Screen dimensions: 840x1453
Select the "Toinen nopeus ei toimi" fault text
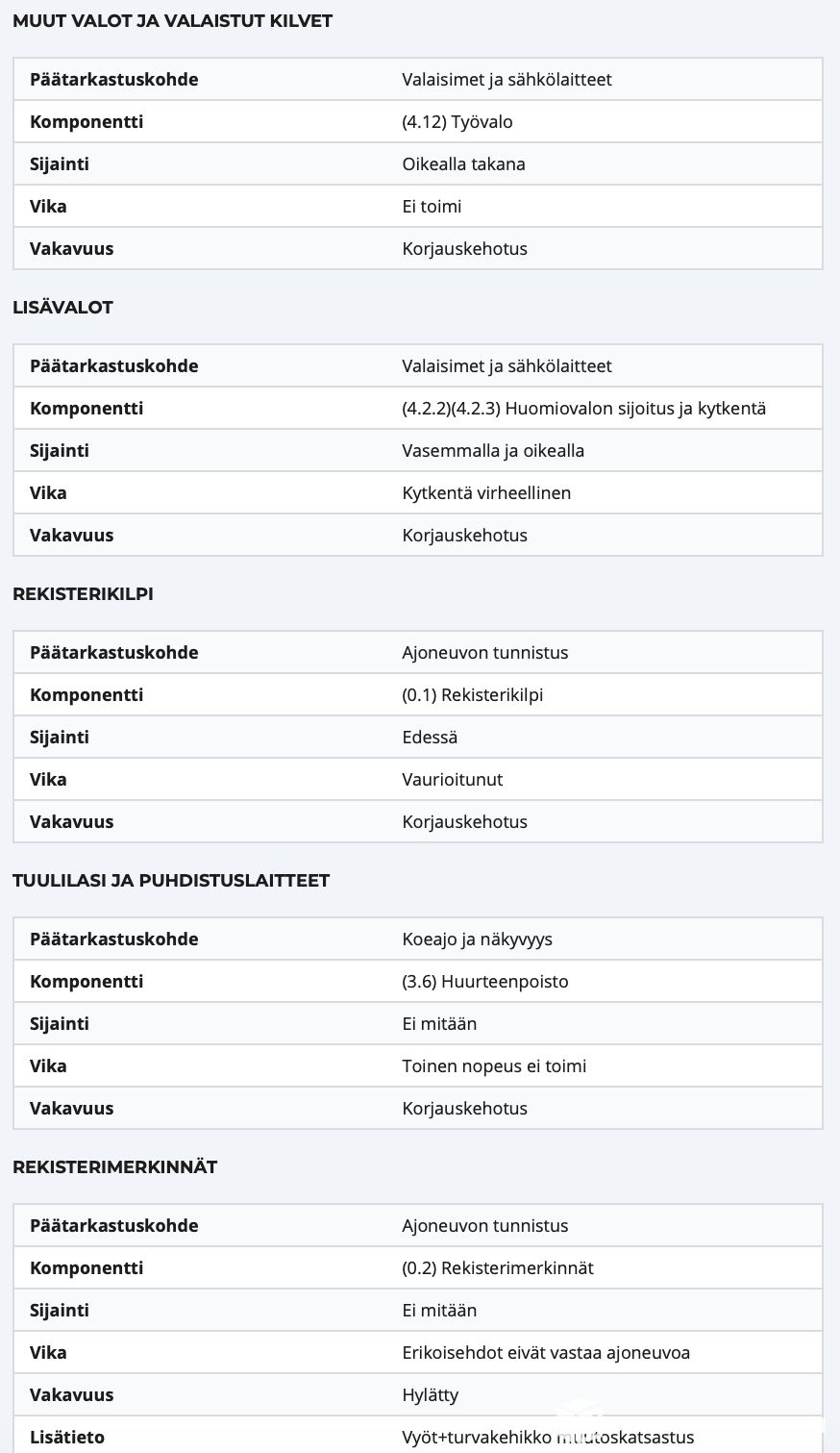point(494,1066)
